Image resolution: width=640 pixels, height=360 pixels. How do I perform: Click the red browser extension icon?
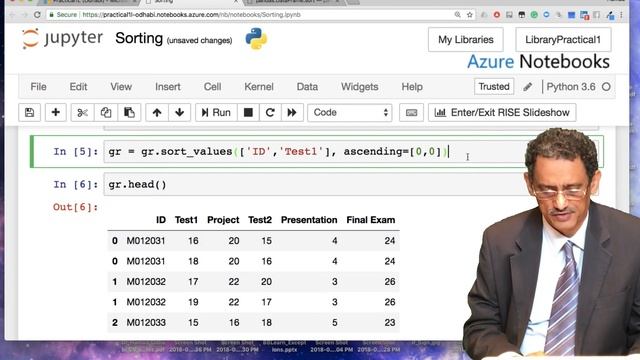(x=497, y=15)
